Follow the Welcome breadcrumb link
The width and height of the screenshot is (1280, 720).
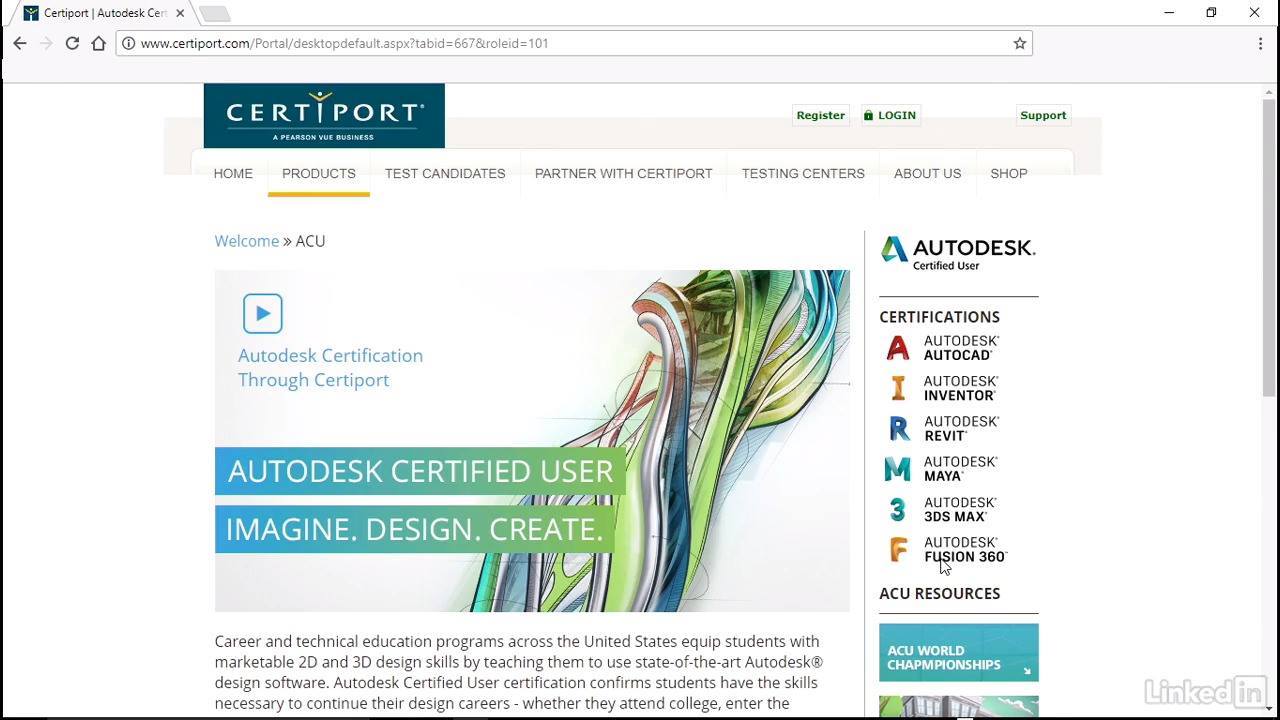[x=247, y=241]
